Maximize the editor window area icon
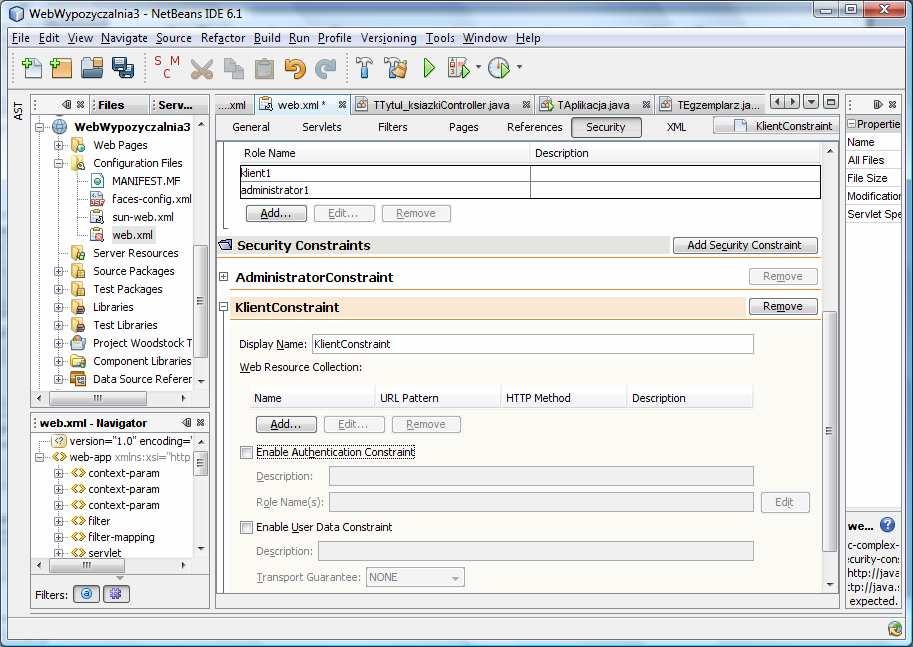Image resolution: width=913 pixels, height=647 pixels. [x=831, y=102]
